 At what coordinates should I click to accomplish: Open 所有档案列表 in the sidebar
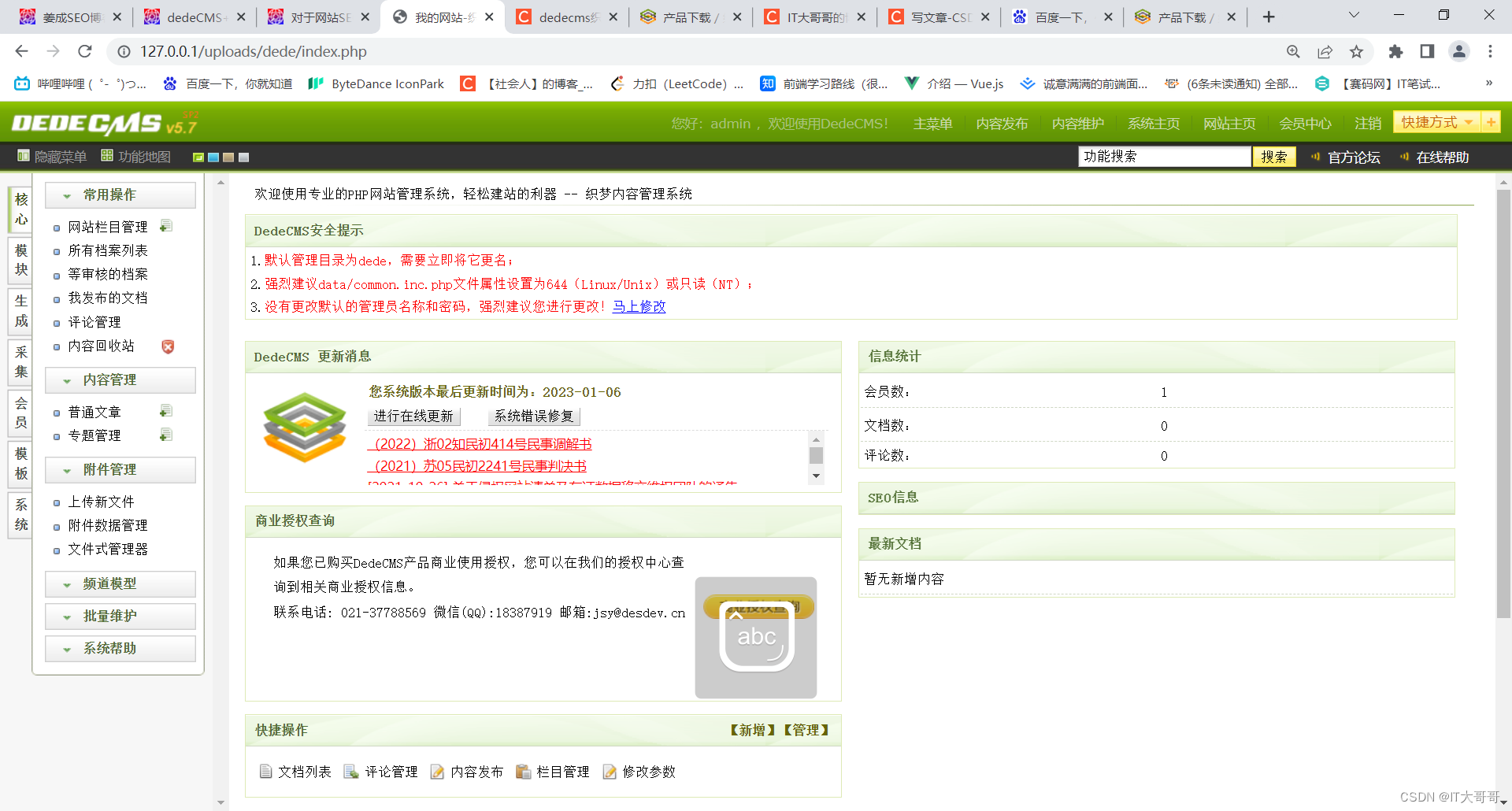(x=108, y=250)
